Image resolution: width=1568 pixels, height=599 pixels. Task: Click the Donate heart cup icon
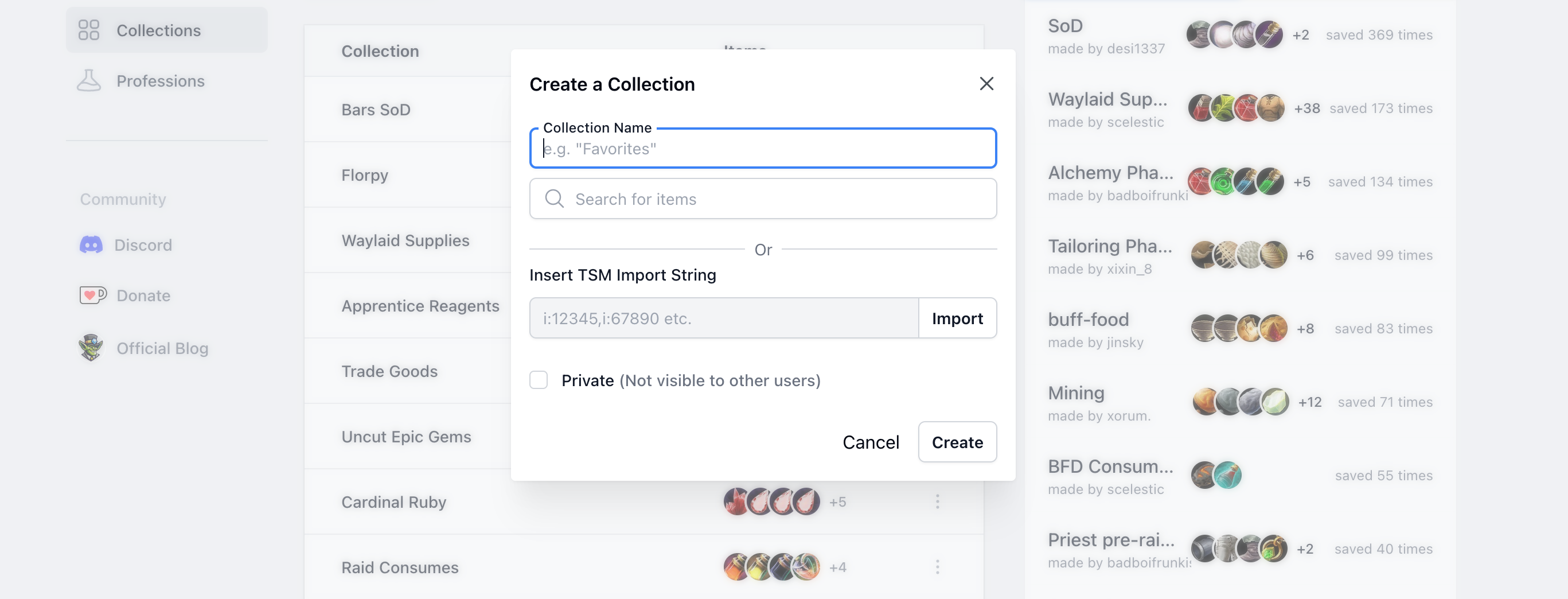click(x=92, y=295)
